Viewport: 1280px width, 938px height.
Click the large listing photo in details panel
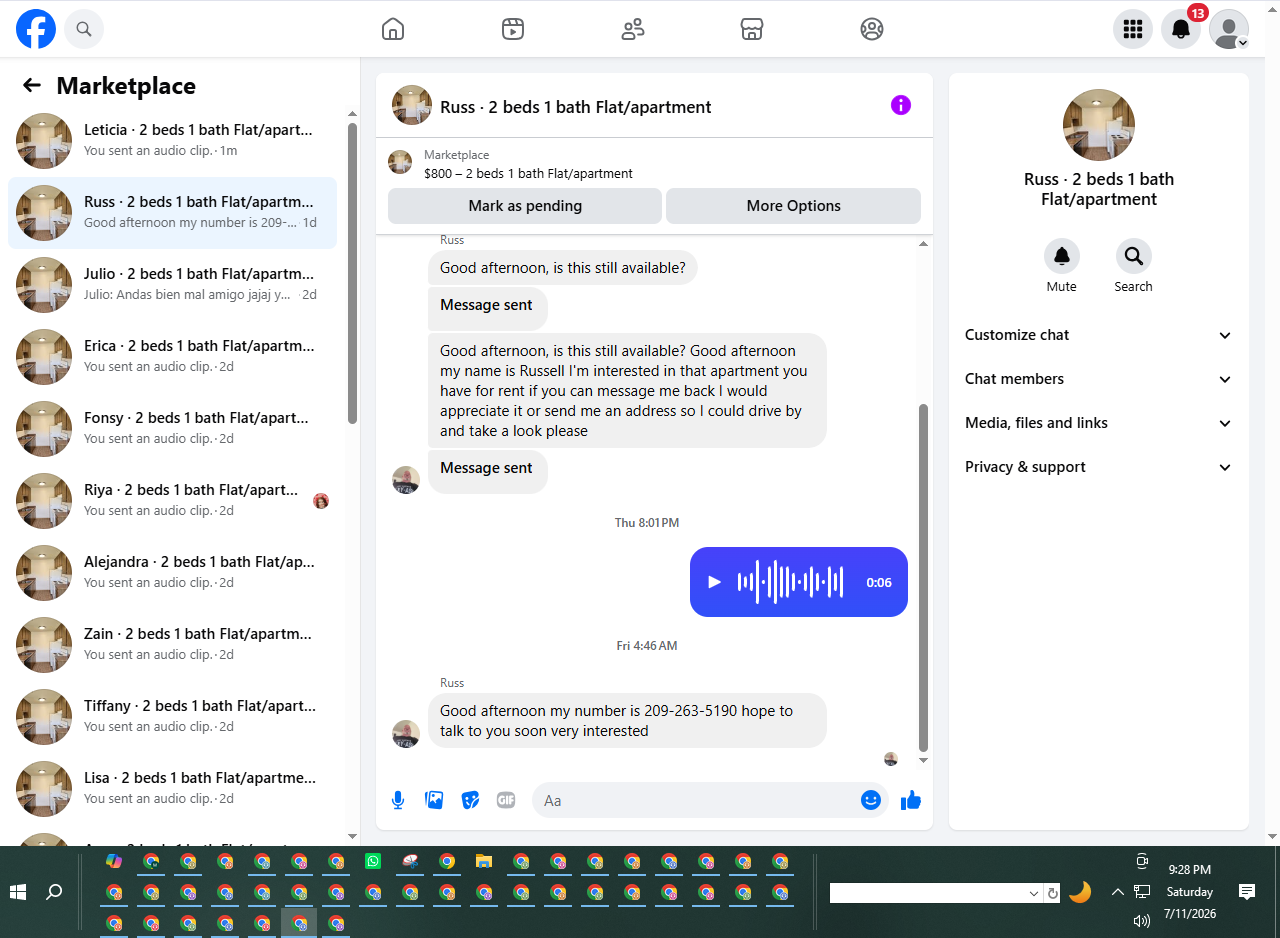[x=1099, y=125]
